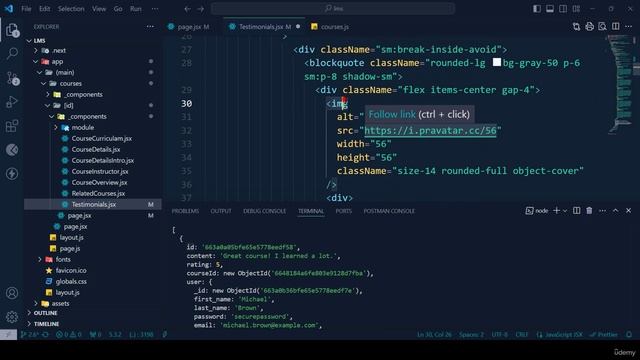Switch to the page.jsx editor tab

[x=189, y=27]
